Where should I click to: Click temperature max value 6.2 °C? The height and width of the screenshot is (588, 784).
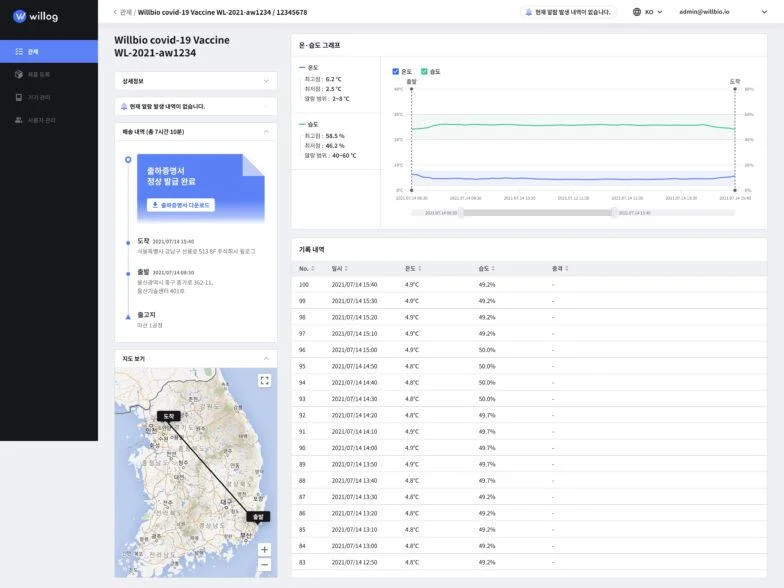click(x=334, y=79)
